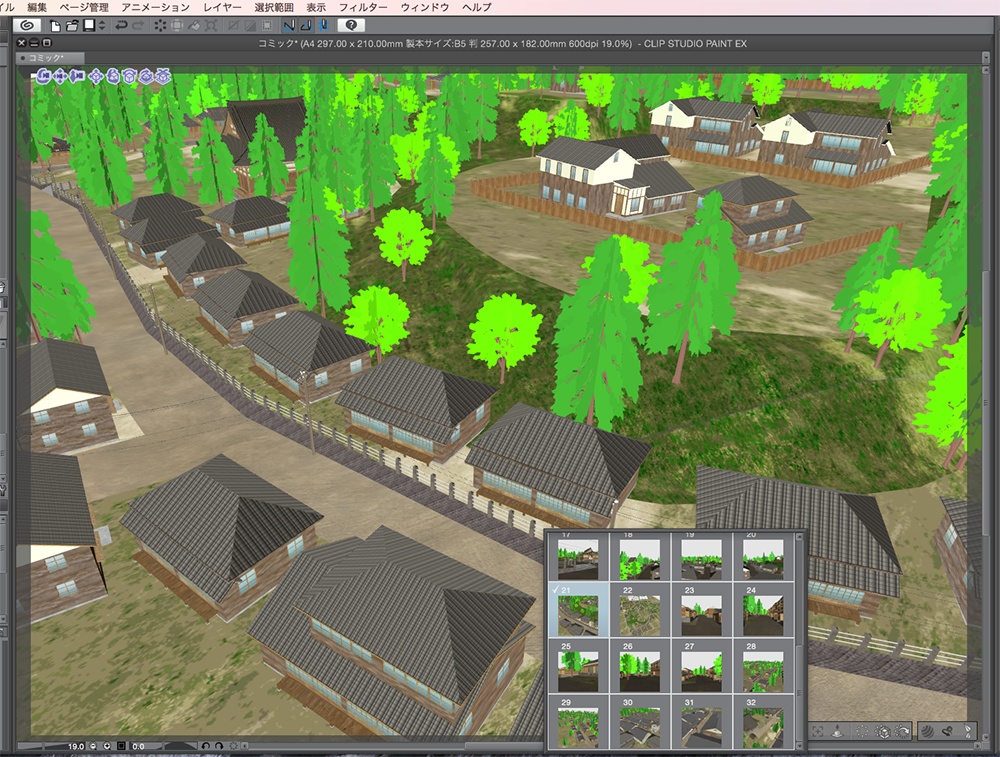The width and height of the screenshot is (1000, 757).
Task: Select camera preset thumbnail 23
Action: [x=702, y=610]
